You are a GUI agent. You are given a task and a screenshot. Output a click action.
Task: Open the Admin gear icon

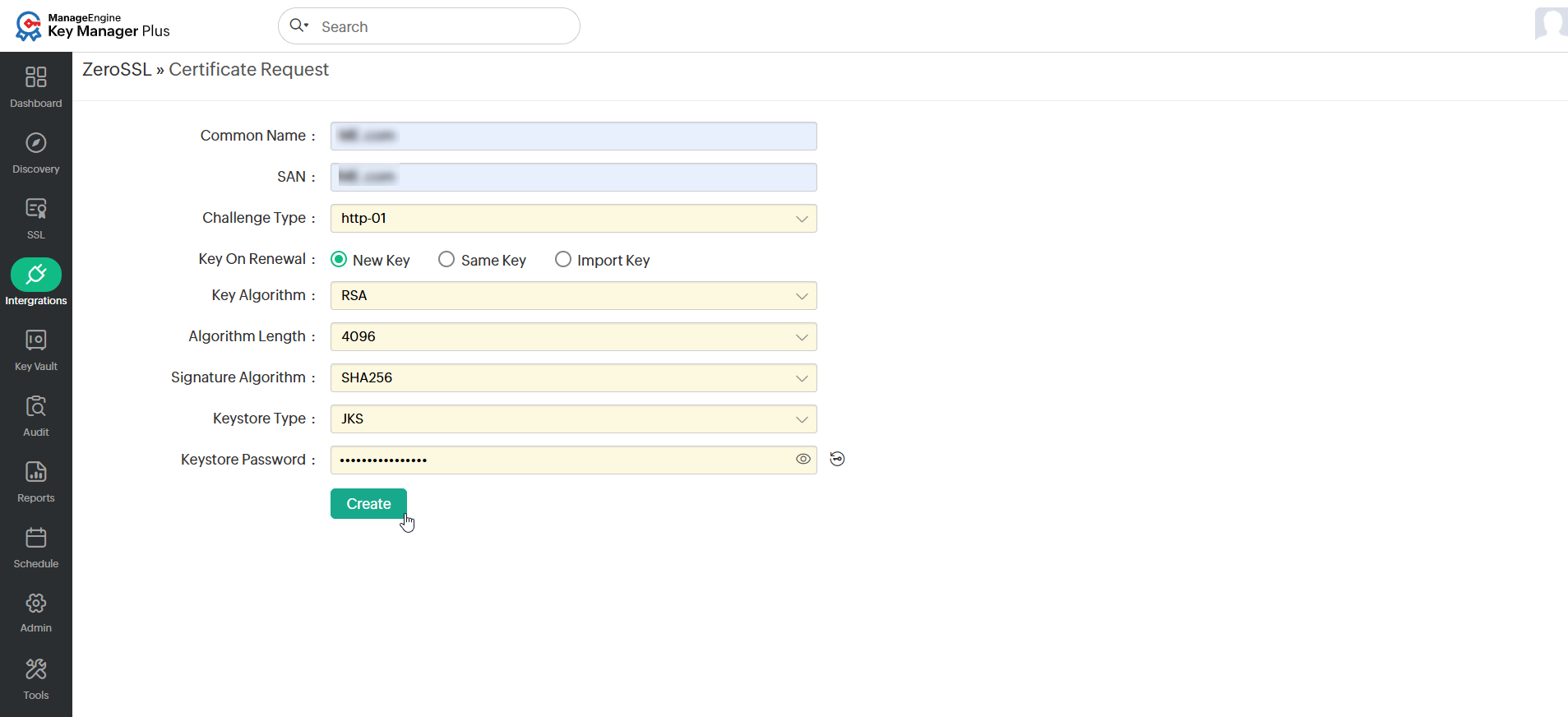[36, 604]
